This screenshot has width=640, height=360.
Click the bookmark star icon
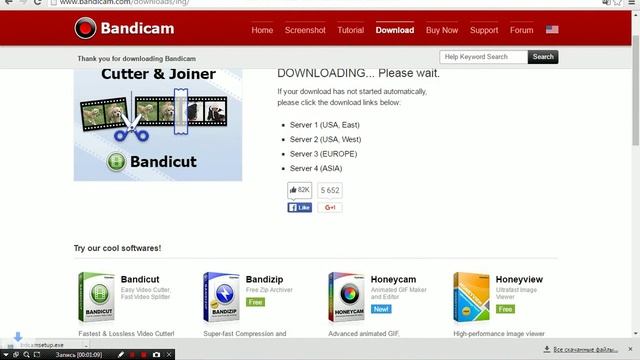(618, 2)
